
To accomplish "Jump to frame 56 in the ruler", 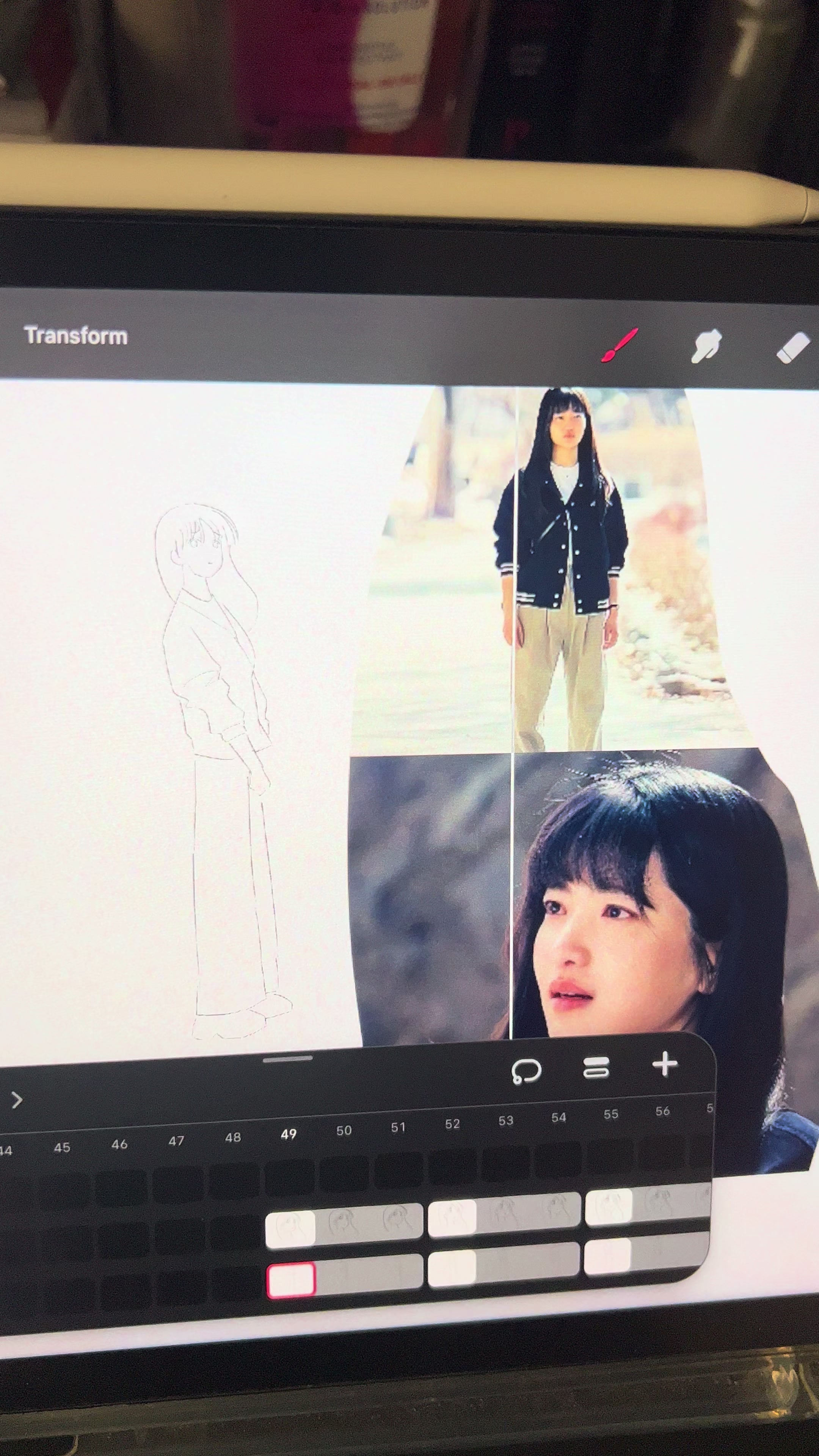I will coord(662,1111).
